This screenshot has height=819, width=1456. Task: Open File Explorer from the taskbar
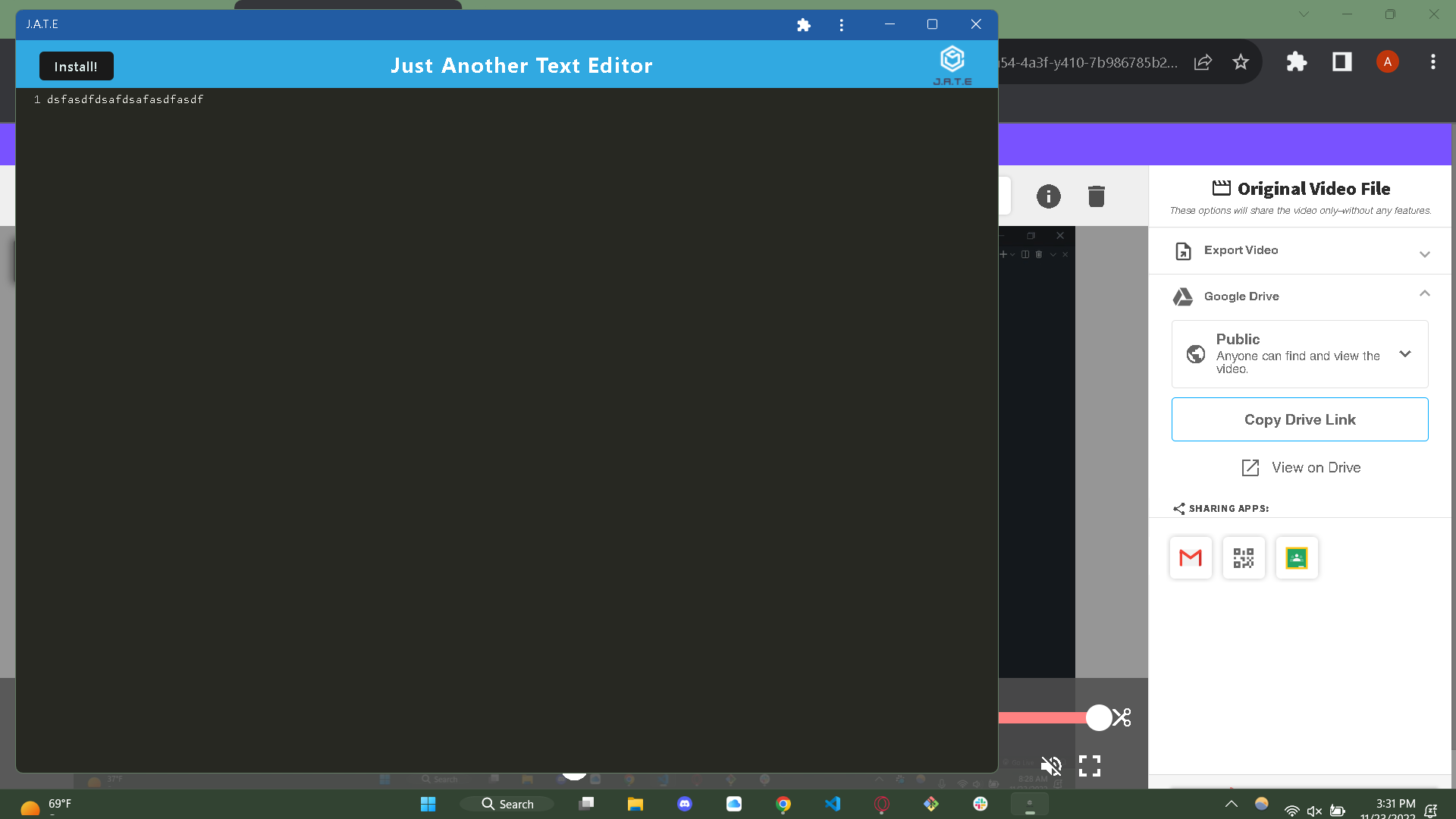635,804
